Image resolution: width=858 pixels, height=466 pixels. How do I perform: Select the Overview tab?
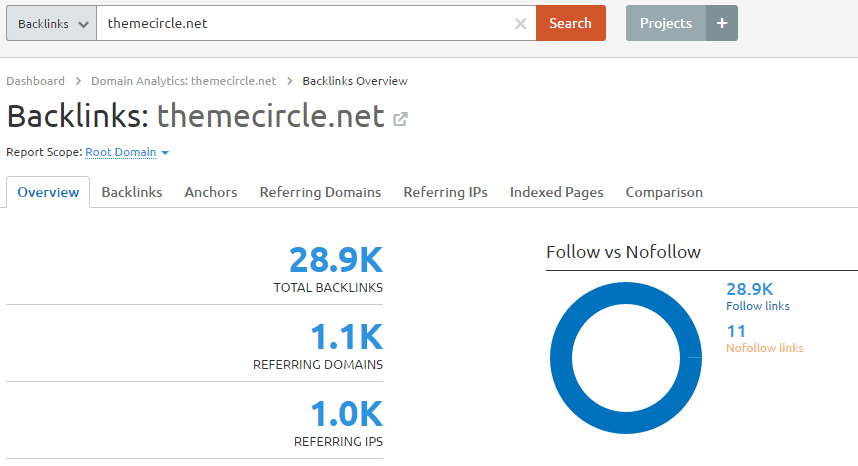[48, 192]
